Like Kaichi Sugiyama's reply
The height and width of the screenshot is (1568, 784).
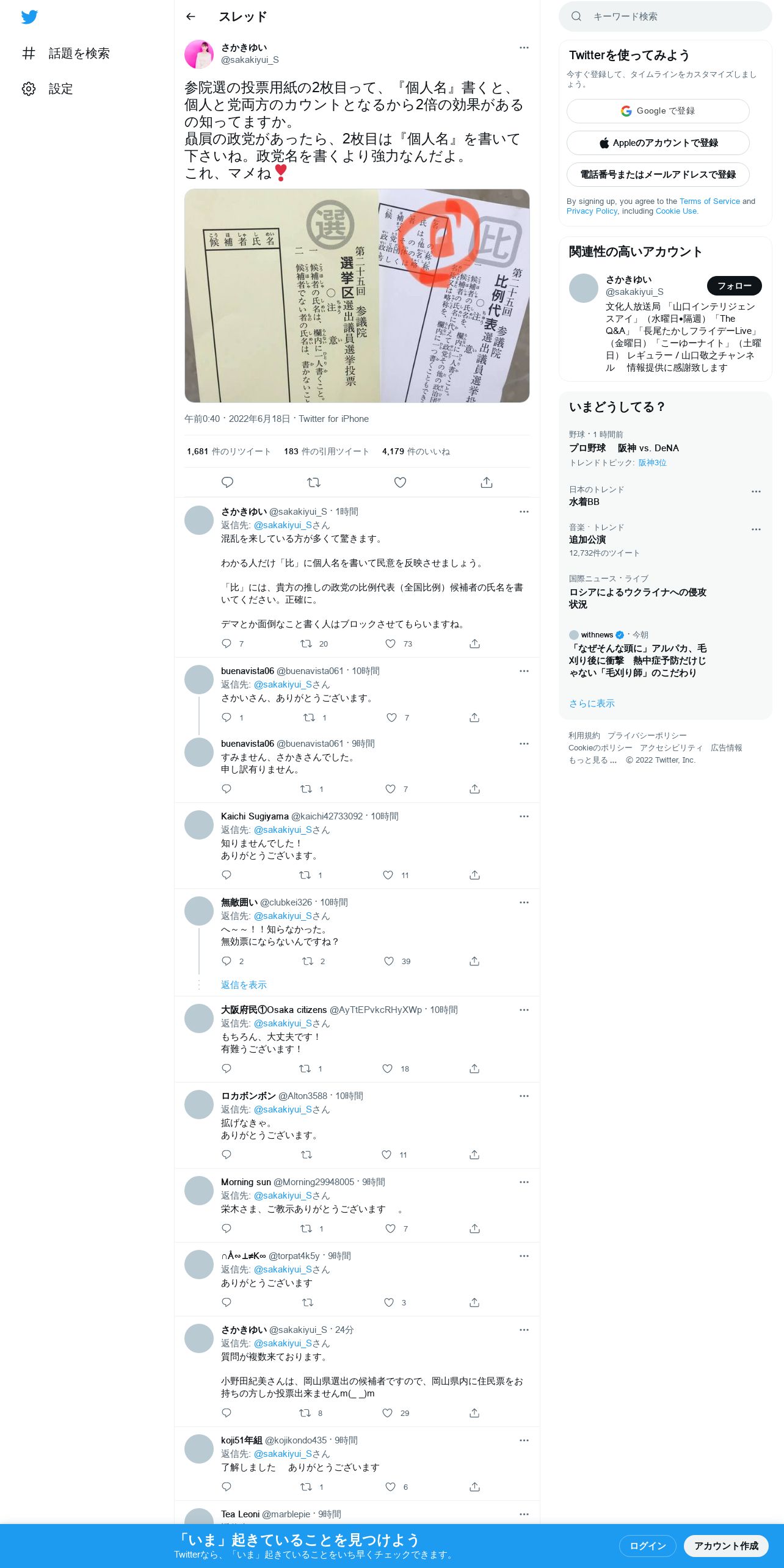pyautogui.click(x=388, y=875)
